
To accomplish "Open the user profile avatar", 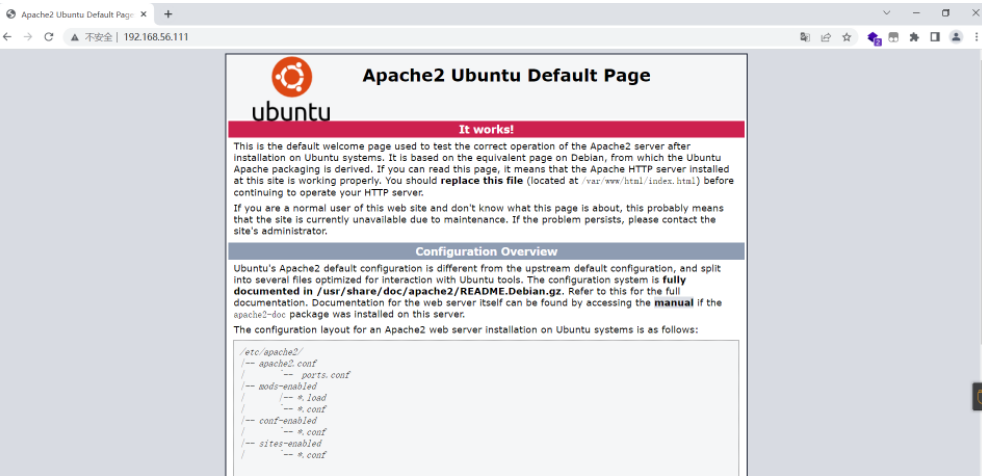I will coord(956,37).
